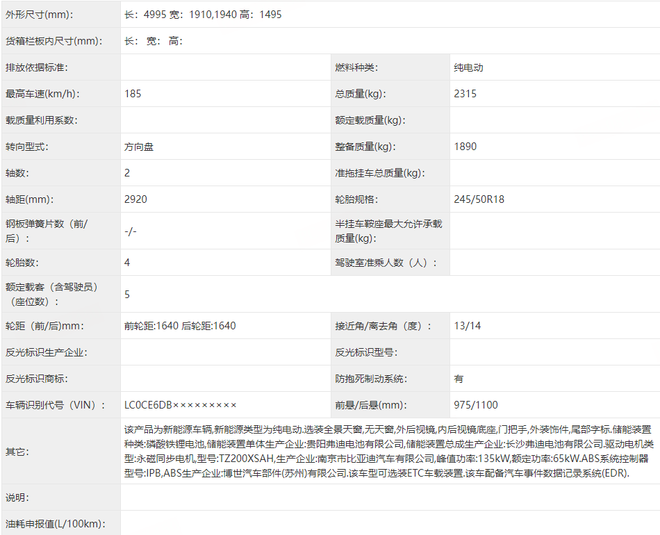Click the curb weight value 1890
Image resolution: width=660 pixels, height=535 pixels.
tap(465, 146)
